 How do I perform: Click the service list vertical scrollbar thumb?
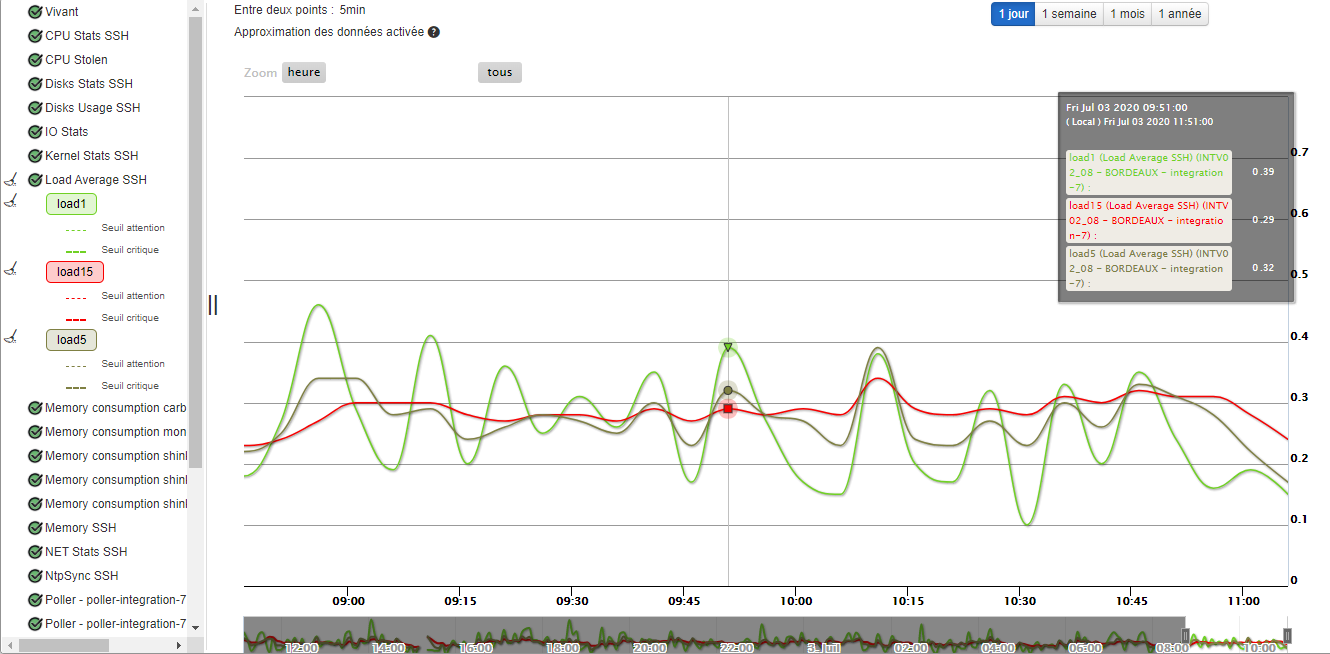coord(195,240)
